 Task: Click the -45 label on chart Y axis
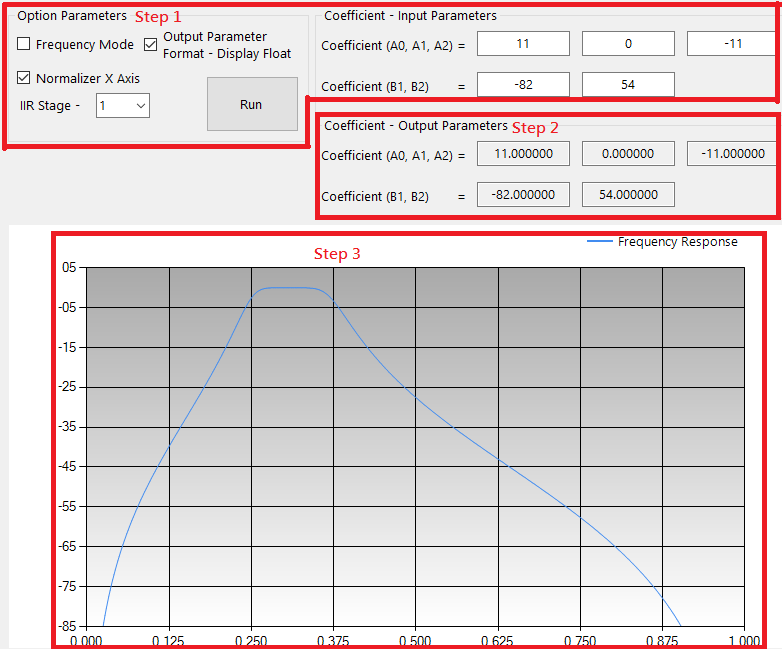(68, 467)
